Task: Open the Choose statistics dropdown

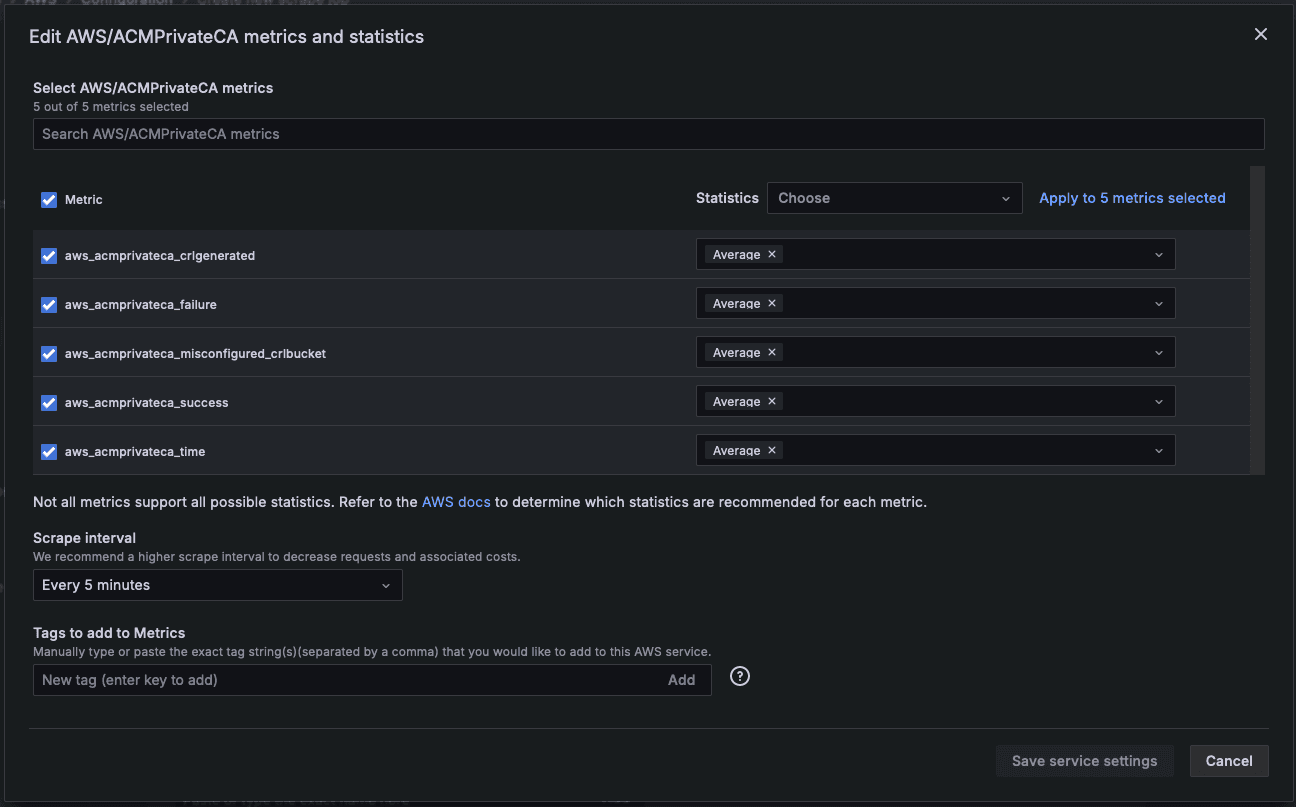Action: tap(893, 197)
